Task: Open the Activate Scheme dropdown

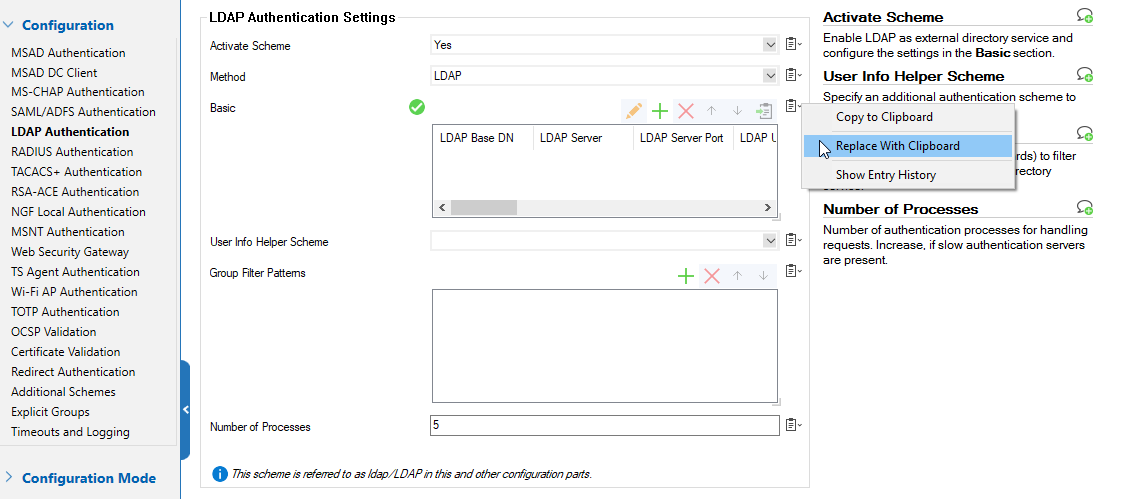Action: (769, 44)
